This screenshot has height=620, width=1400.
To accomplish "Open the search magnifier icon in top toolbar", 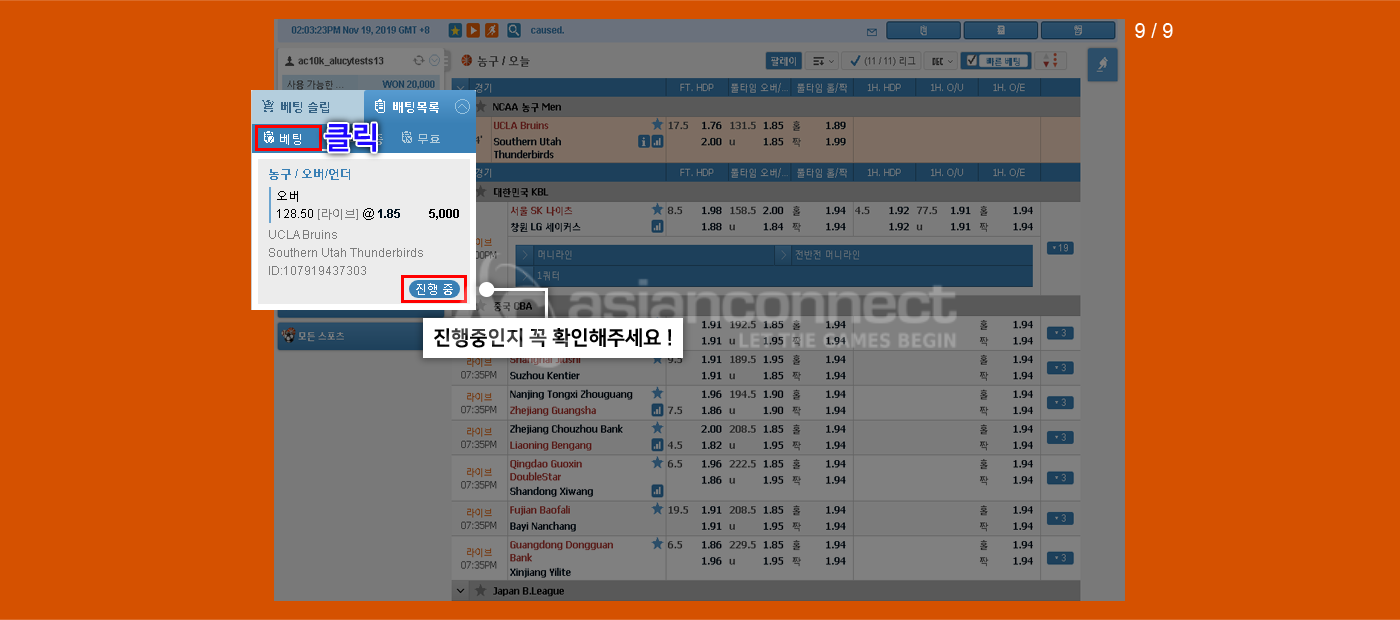I will point(514,30).
